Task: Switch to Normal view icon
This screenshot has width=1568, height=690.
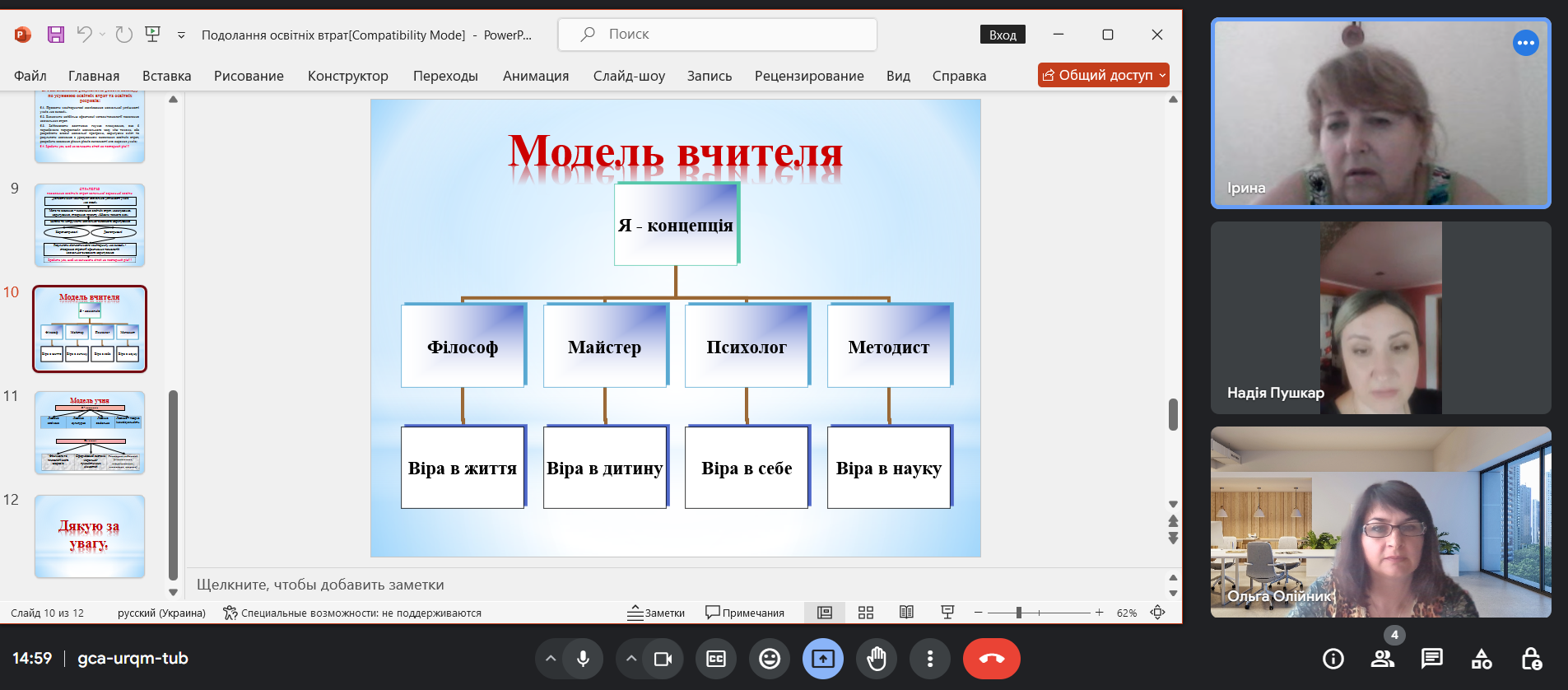Action: point(825,613)
